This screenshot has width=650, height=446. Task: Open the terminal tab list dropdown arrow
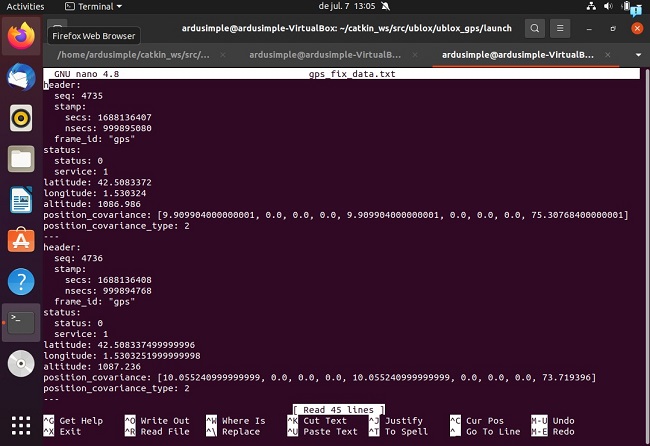pyautogui.click(x=638, y=54)
